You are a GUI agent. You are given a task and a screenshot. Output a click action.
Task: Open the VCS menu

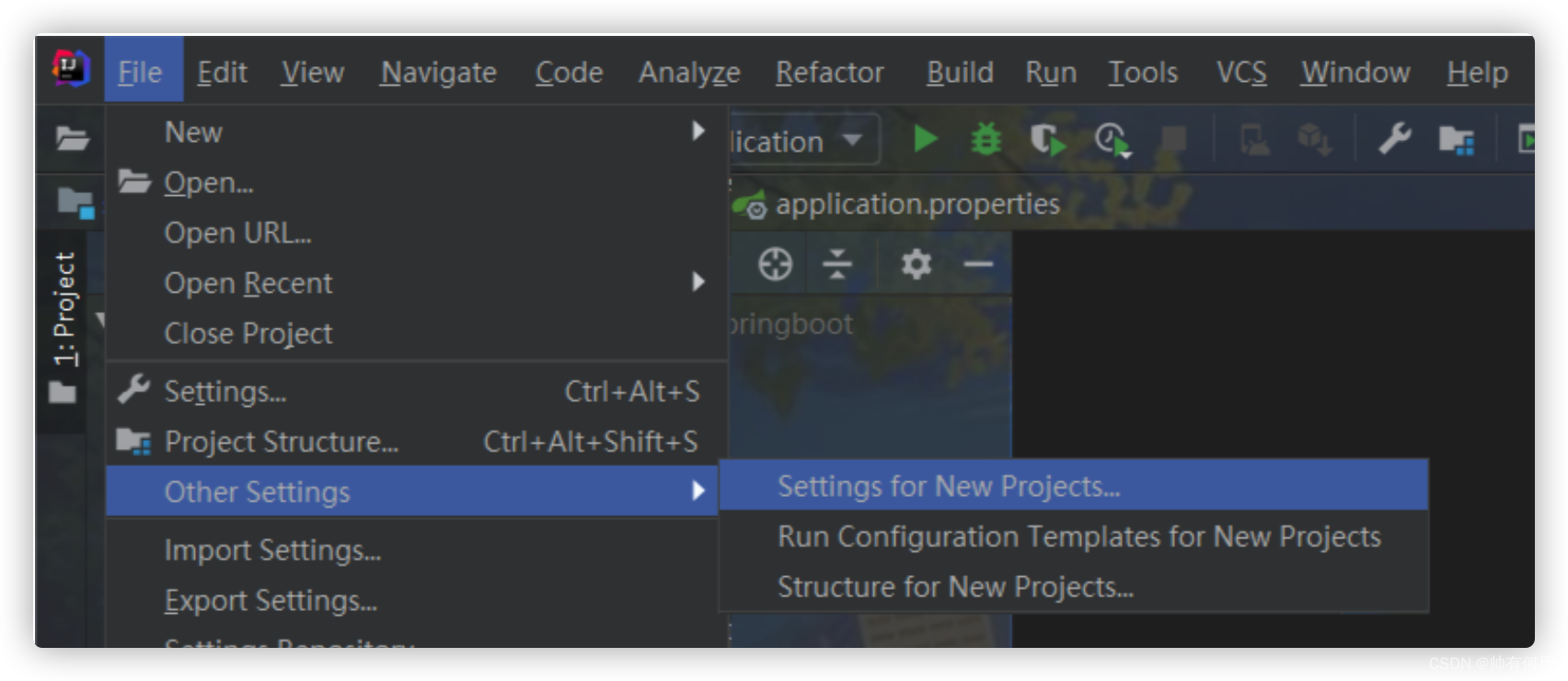coord(1241,72)
